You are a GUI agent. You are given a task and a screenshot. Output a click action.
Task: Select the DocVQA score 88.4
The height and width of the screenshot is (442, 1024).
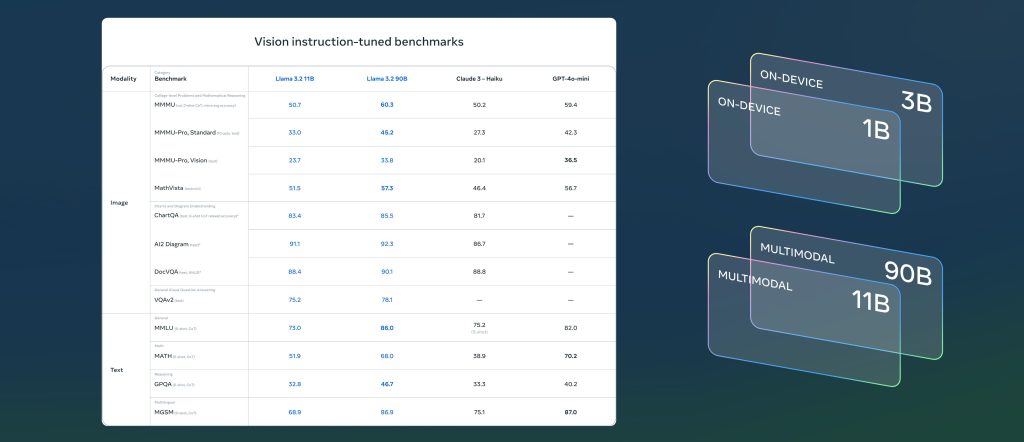click(295, 272)
